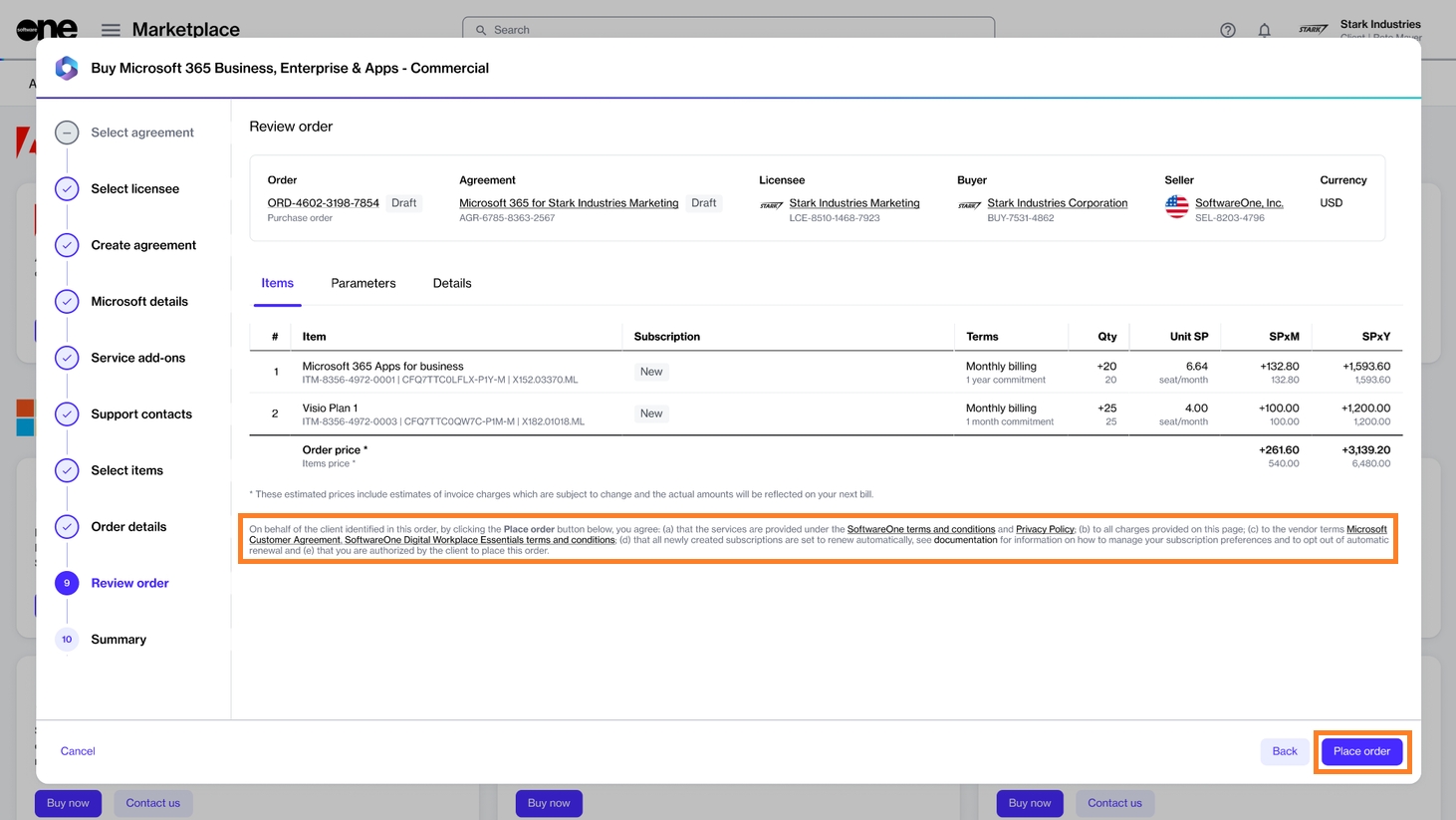
Task: Click the Order details step checkmark
Action: point(67,527)
